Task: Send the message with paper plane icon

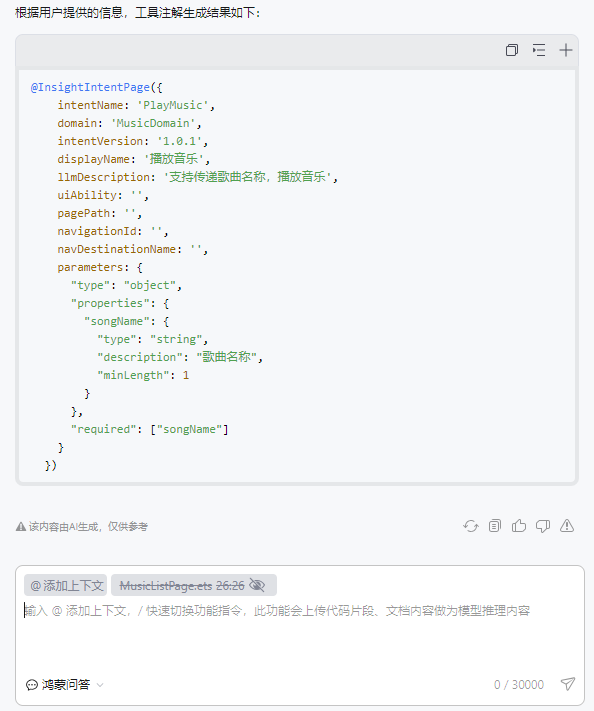Action: click(568, 684)
